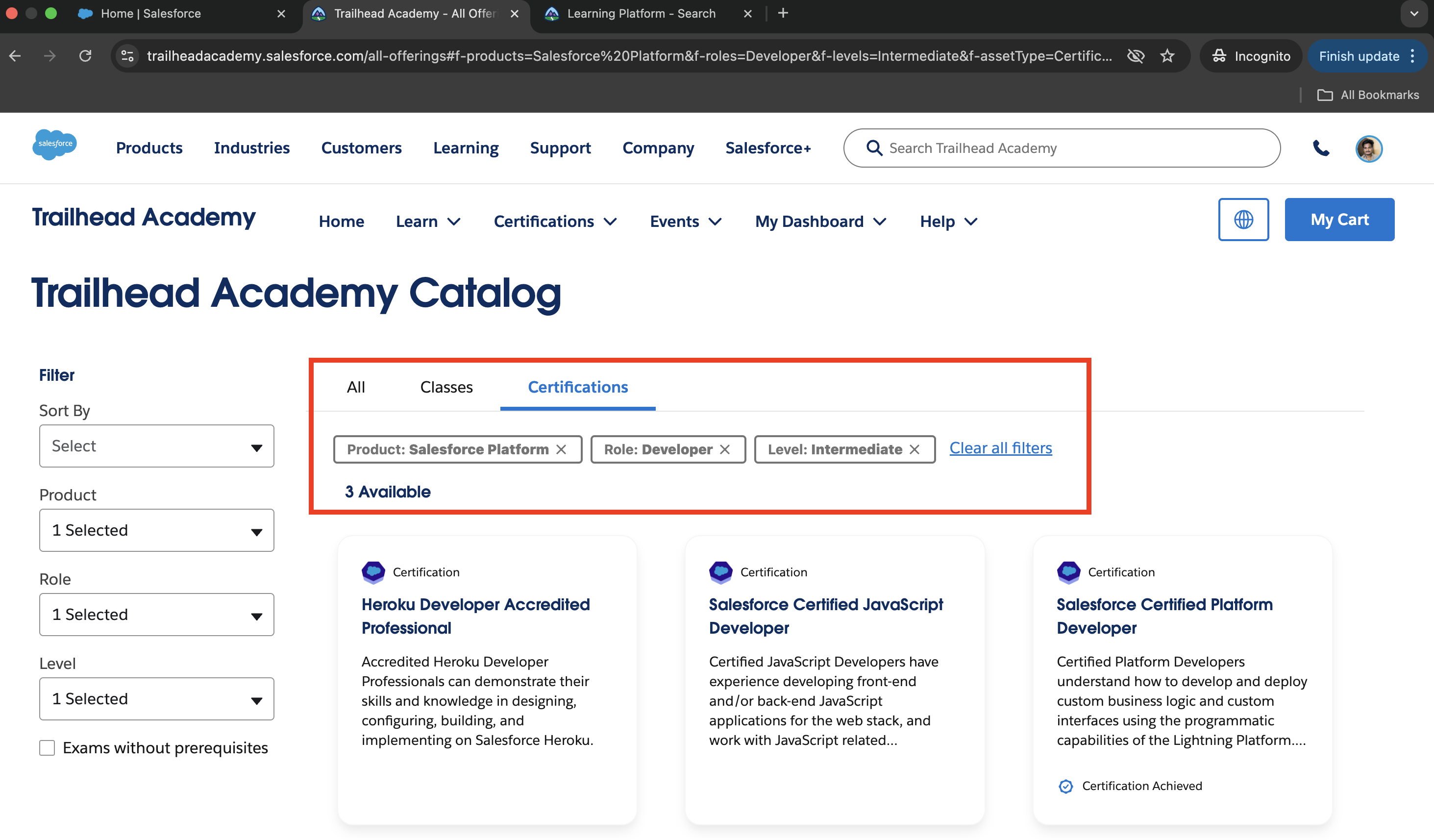Click the Platform Developer certification badge icon
Image resolution: width=1434 pixels, height=840 pixels.
click(1069, 572)
